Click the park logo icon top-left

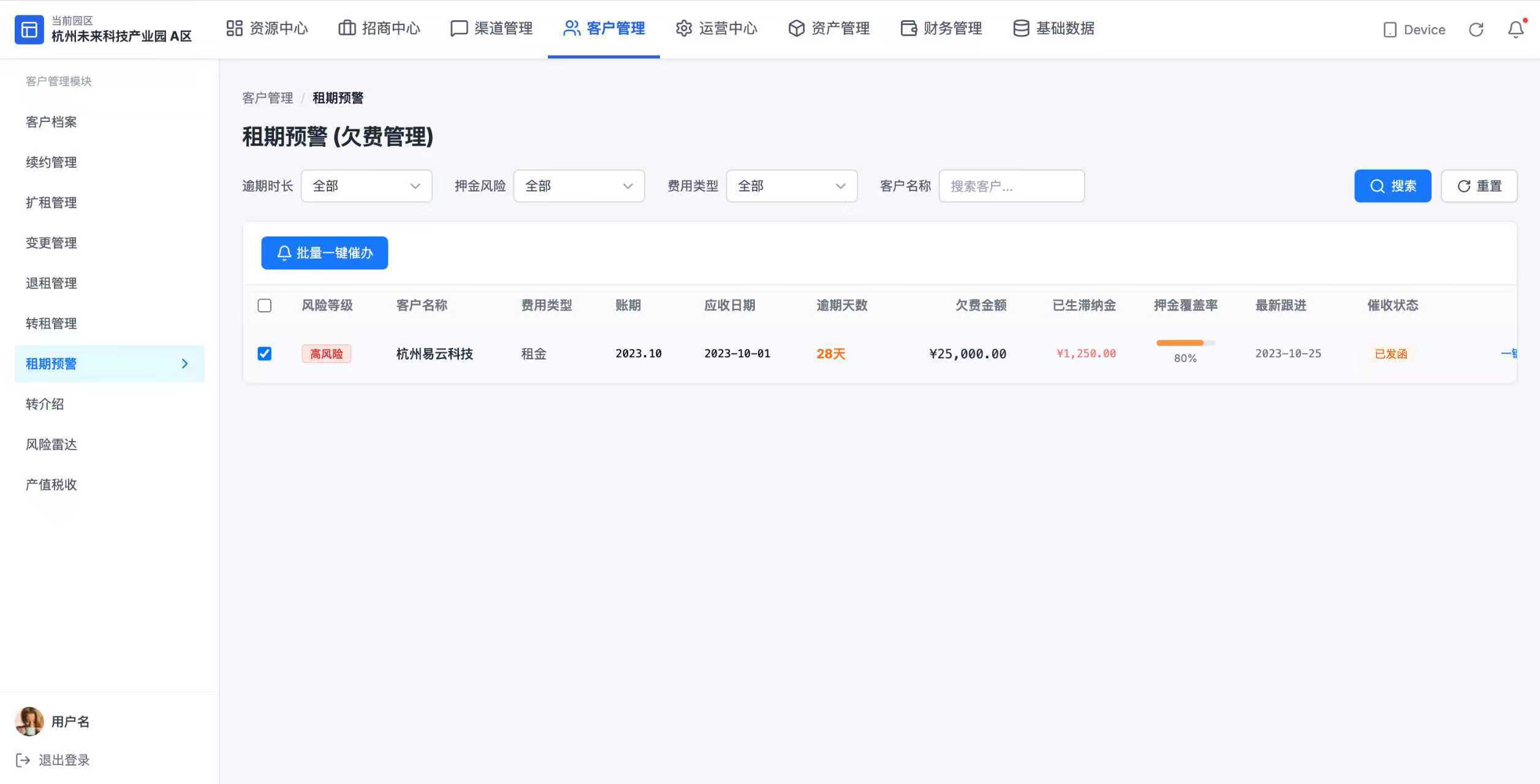click(x=29, y=29)
